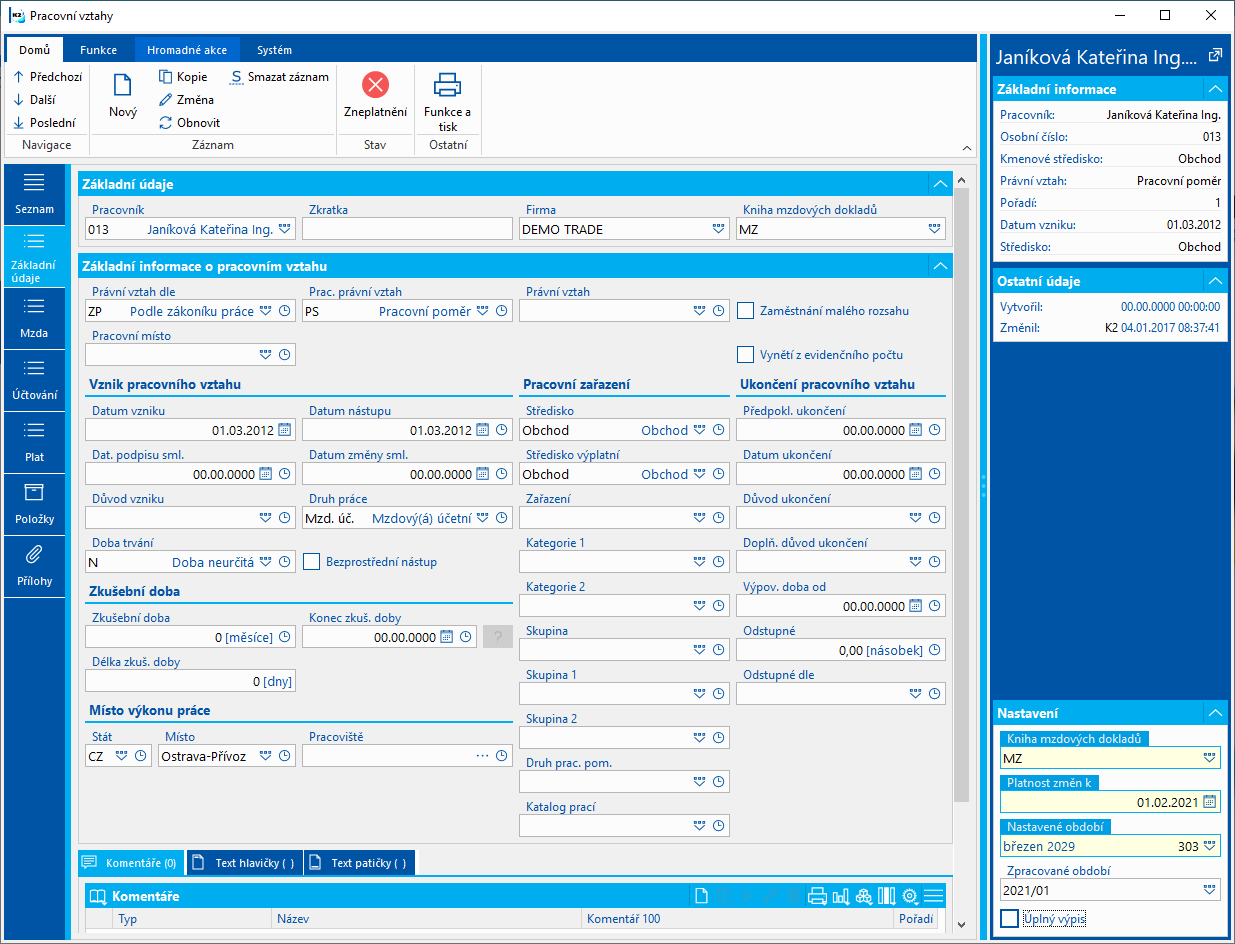
Task: Add new comment in Komentáře toolbar
Action: click(x=702, y=896)
